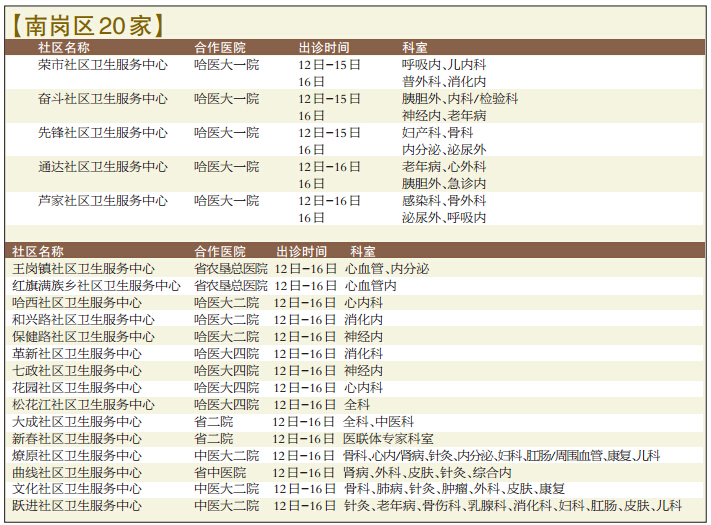Viewport: 711px width, 525px height.
Task: Select 普外科、消化内 department text
Action: tap(444, 82)
